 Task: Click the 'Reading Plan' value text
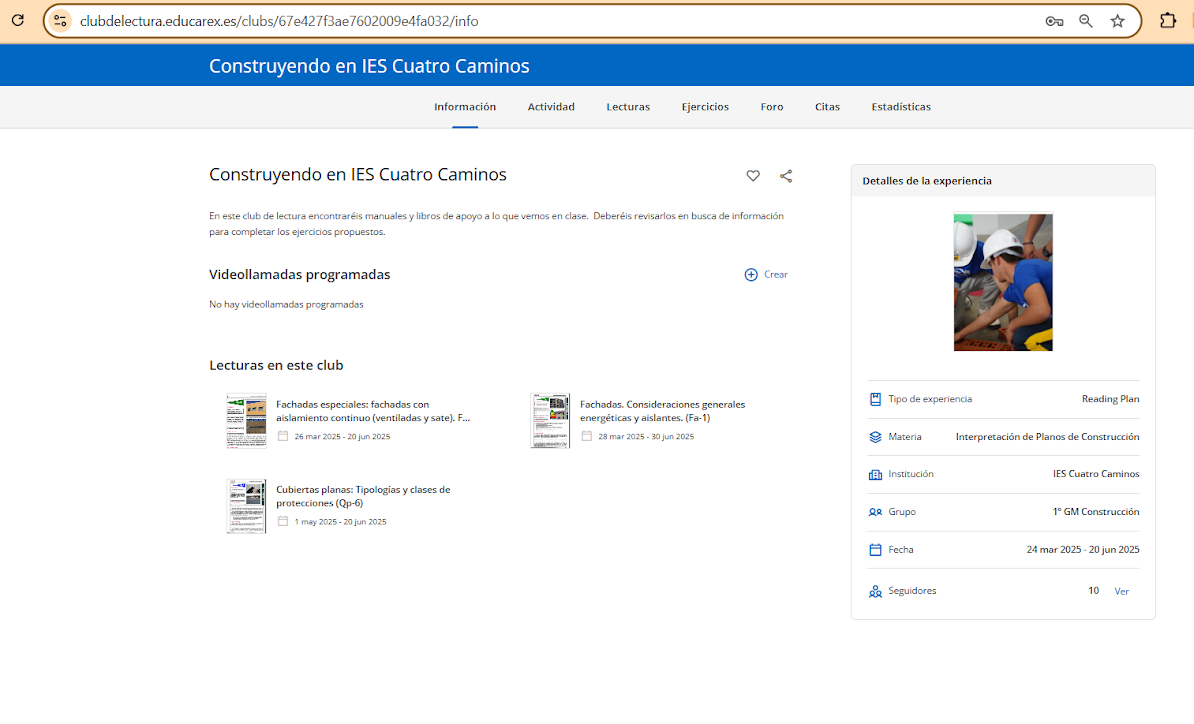tap(1110, 399)
